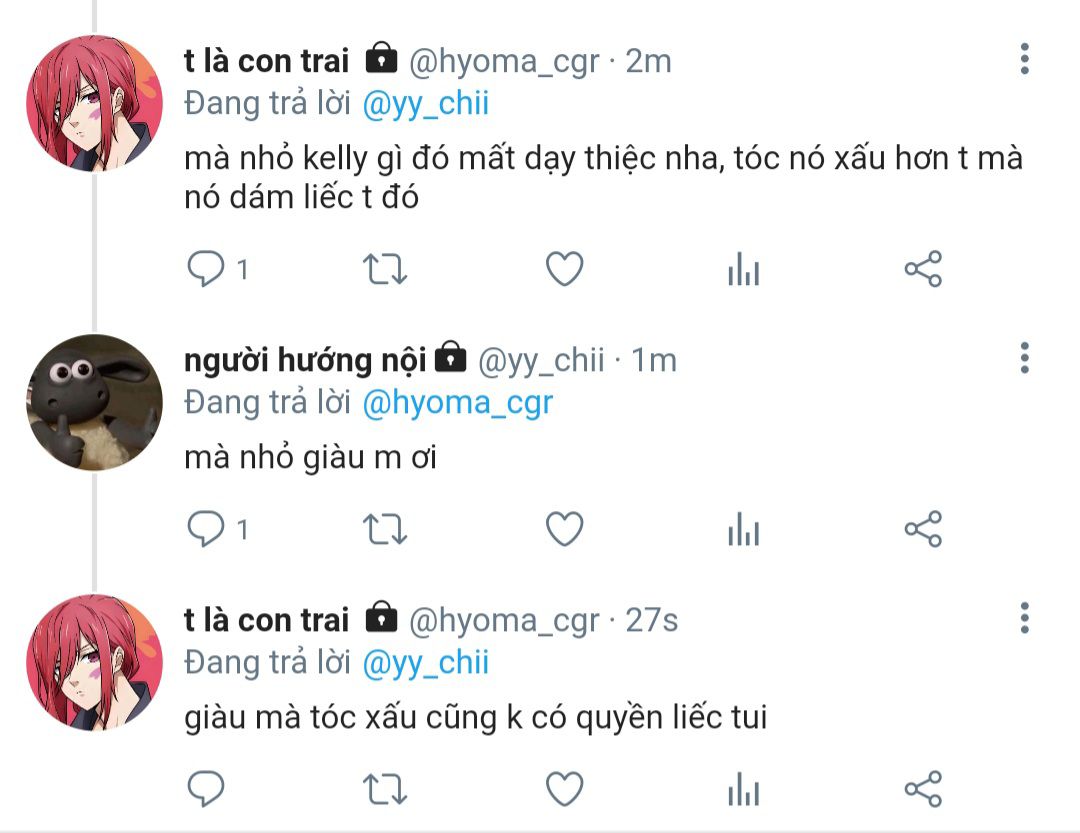Like the first tweet about kelly's hair
The width and height of the screenshot is (1080, 833).
pos(565,269)
